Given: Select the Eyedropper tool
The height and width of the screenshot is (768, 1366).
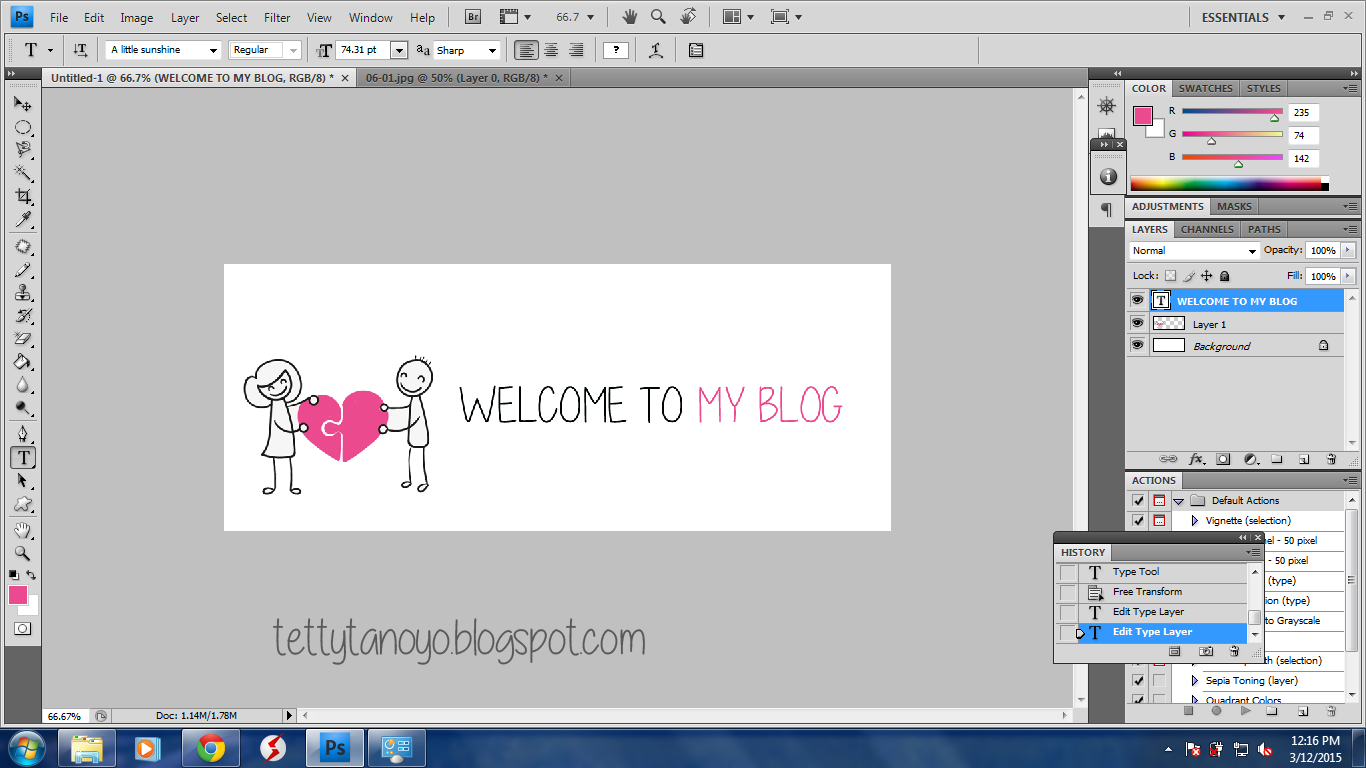Looking at the screenshot, I should click(23, 220).
